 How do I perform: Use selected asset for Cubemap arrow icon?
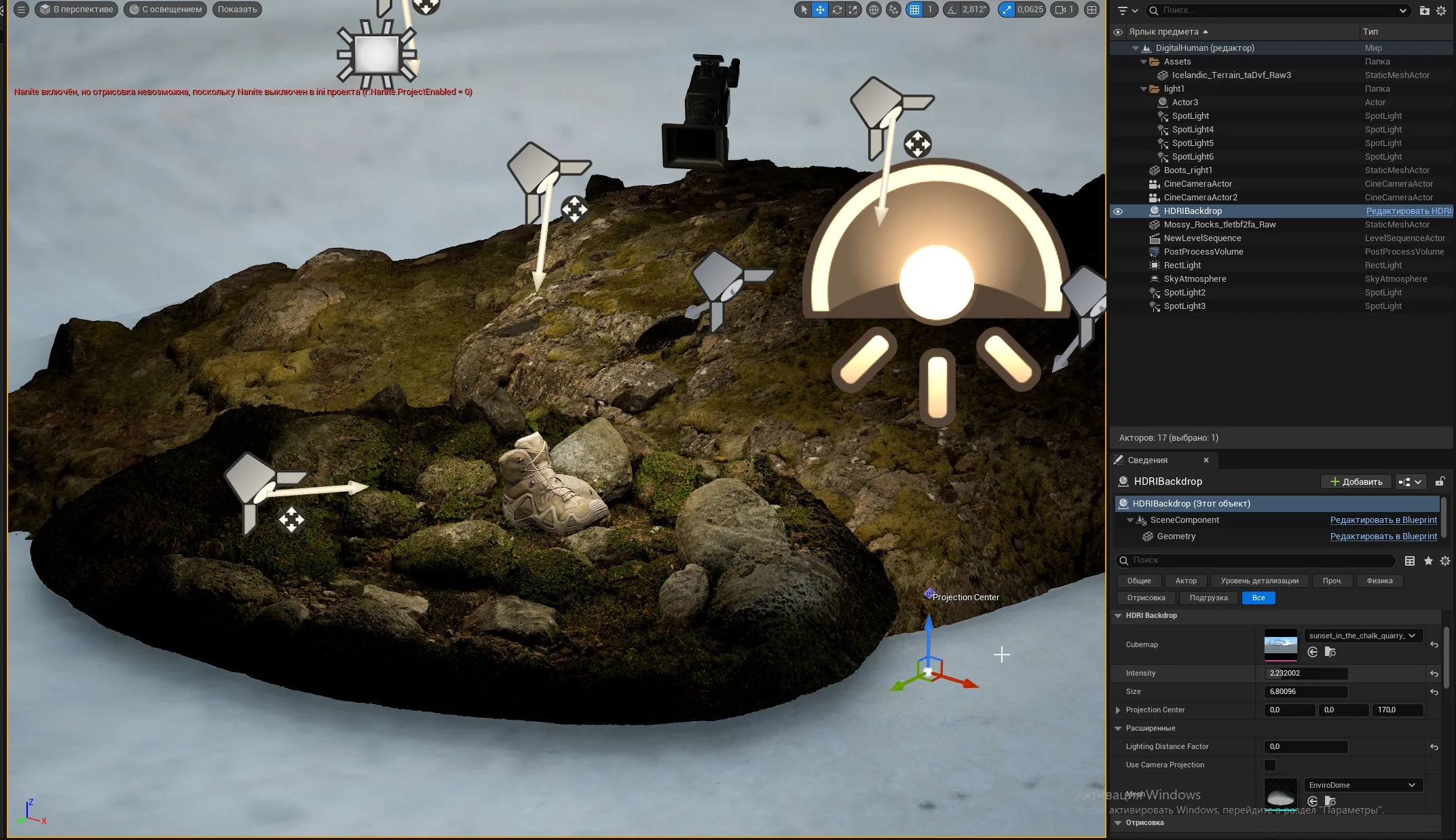(1313, 652)
